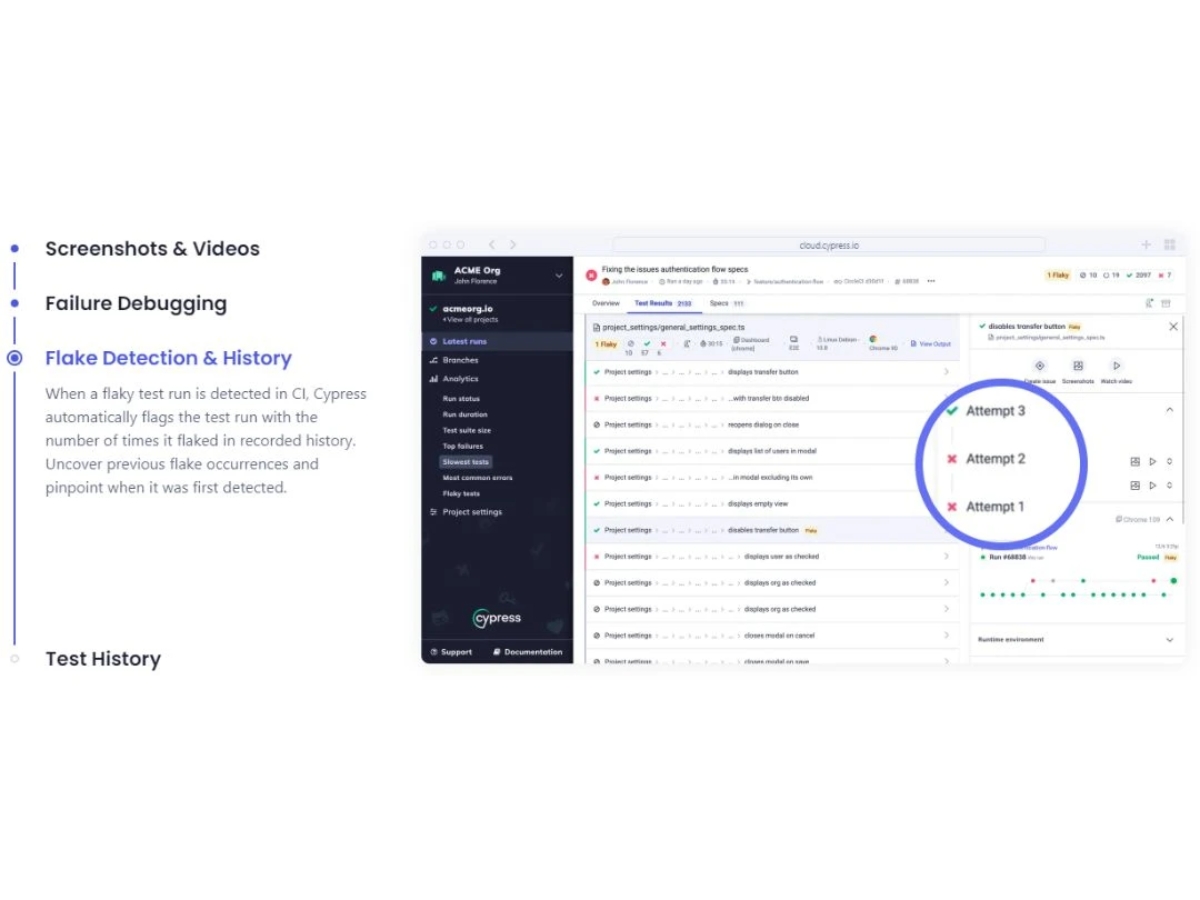Select the disables transfer button flaky test row
The width and height of the screenshot is (1200, 900).
pos(772,530)
